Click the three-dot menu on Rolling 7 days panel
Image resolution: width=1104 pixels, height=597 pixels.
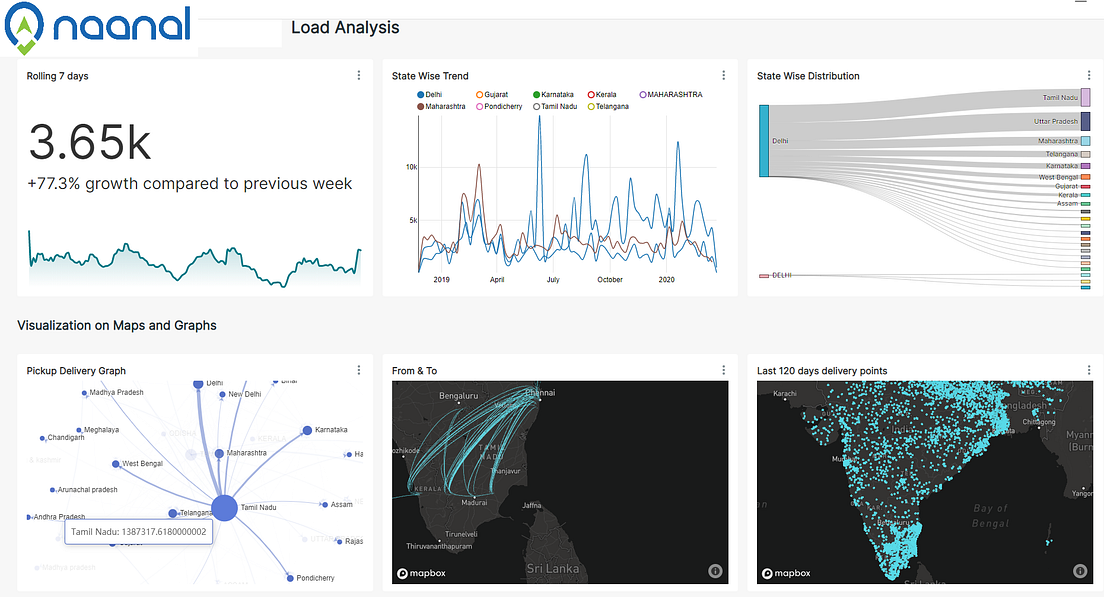pos(358,75)
